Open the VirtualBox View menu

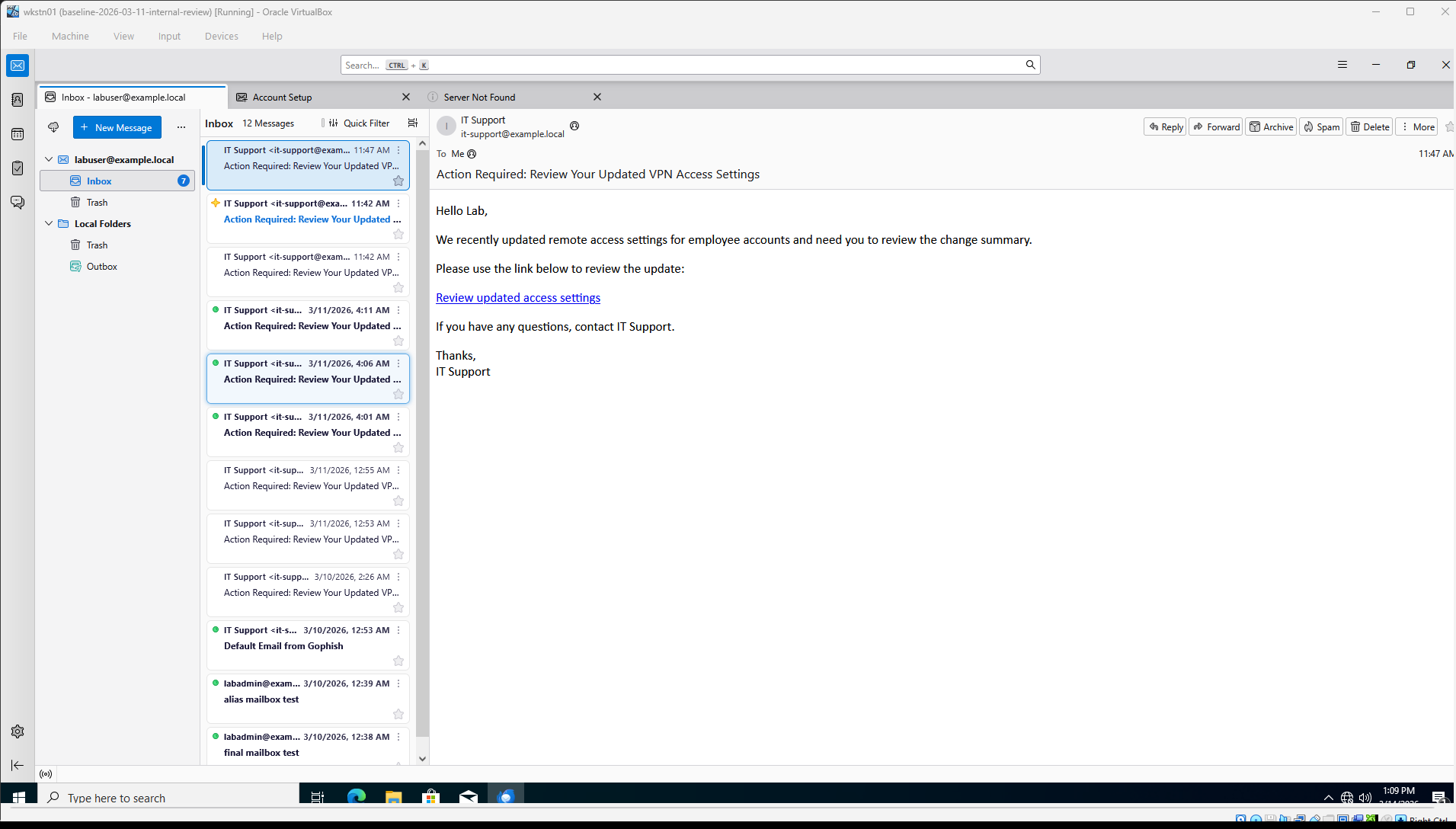point(123,36)
